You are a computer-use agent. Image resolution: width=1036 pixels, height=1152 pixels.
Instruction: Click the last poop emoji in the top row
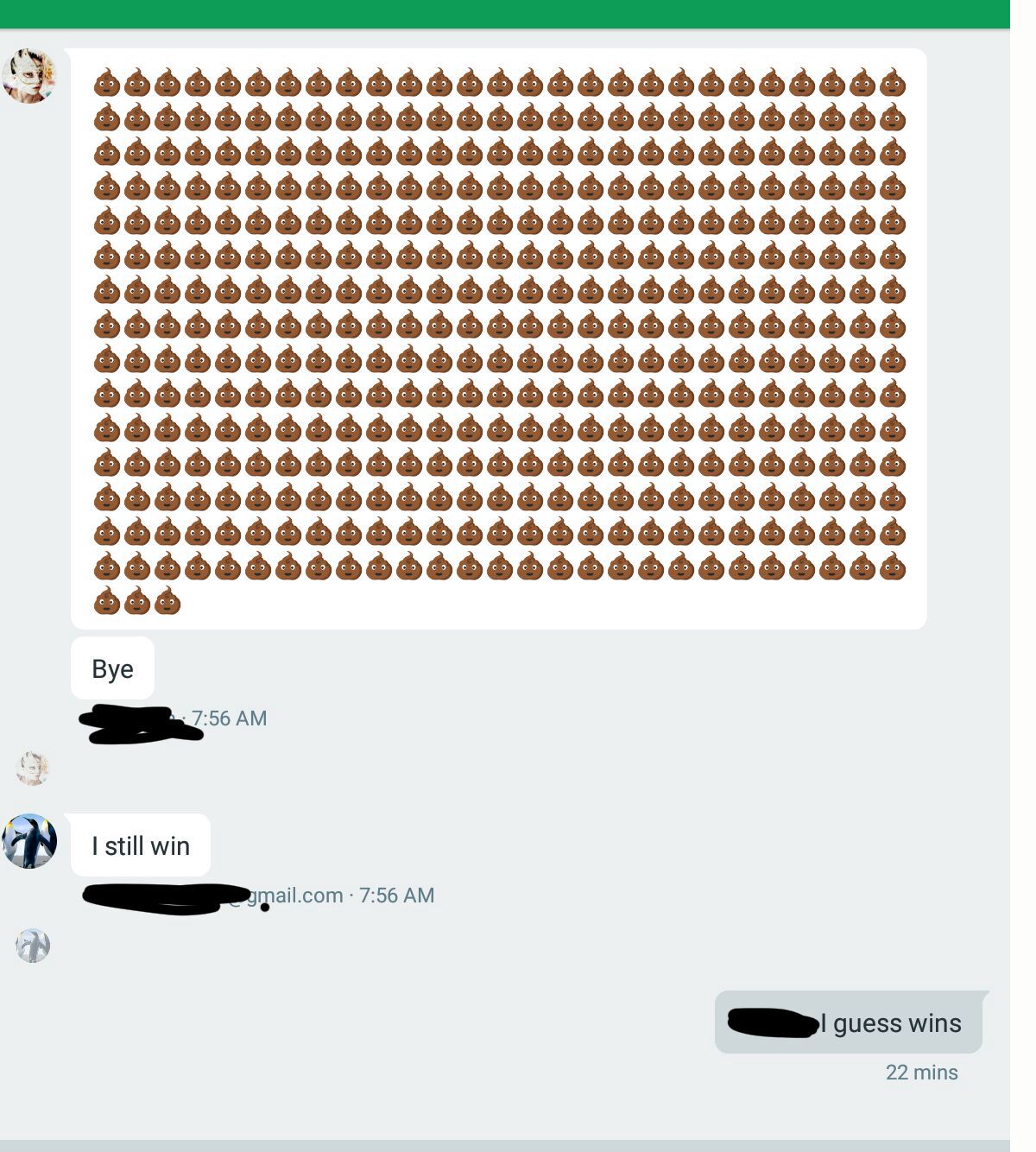(x=893, y=84)
